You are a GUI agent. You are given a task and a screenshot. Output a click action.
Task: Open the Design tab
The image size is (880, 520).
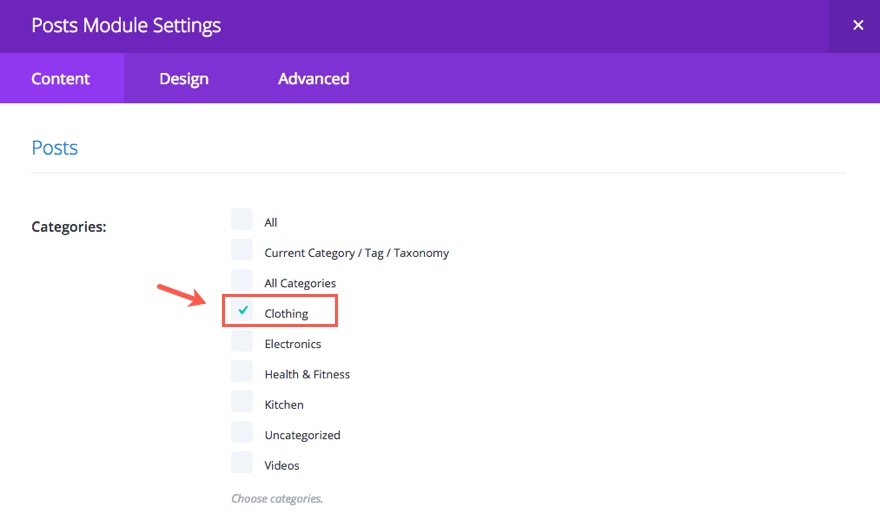coord(184,79)
